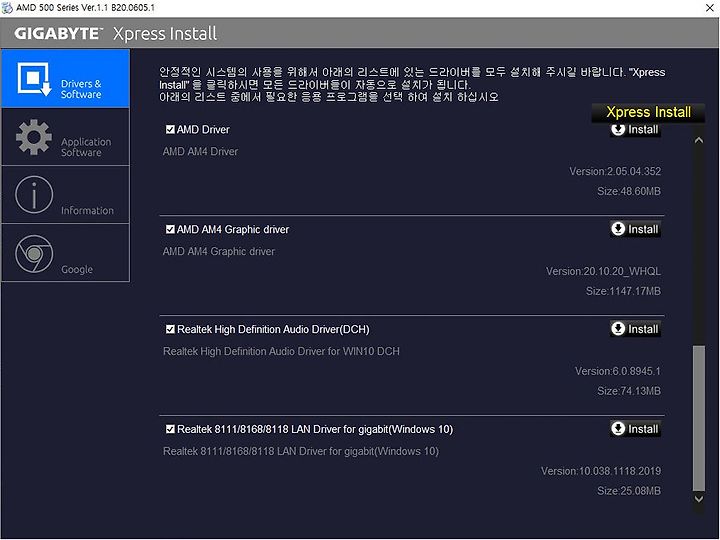Click the yellow Xpress Install button
The width and height of the screenshot is (720, 540).
[648, 112]
